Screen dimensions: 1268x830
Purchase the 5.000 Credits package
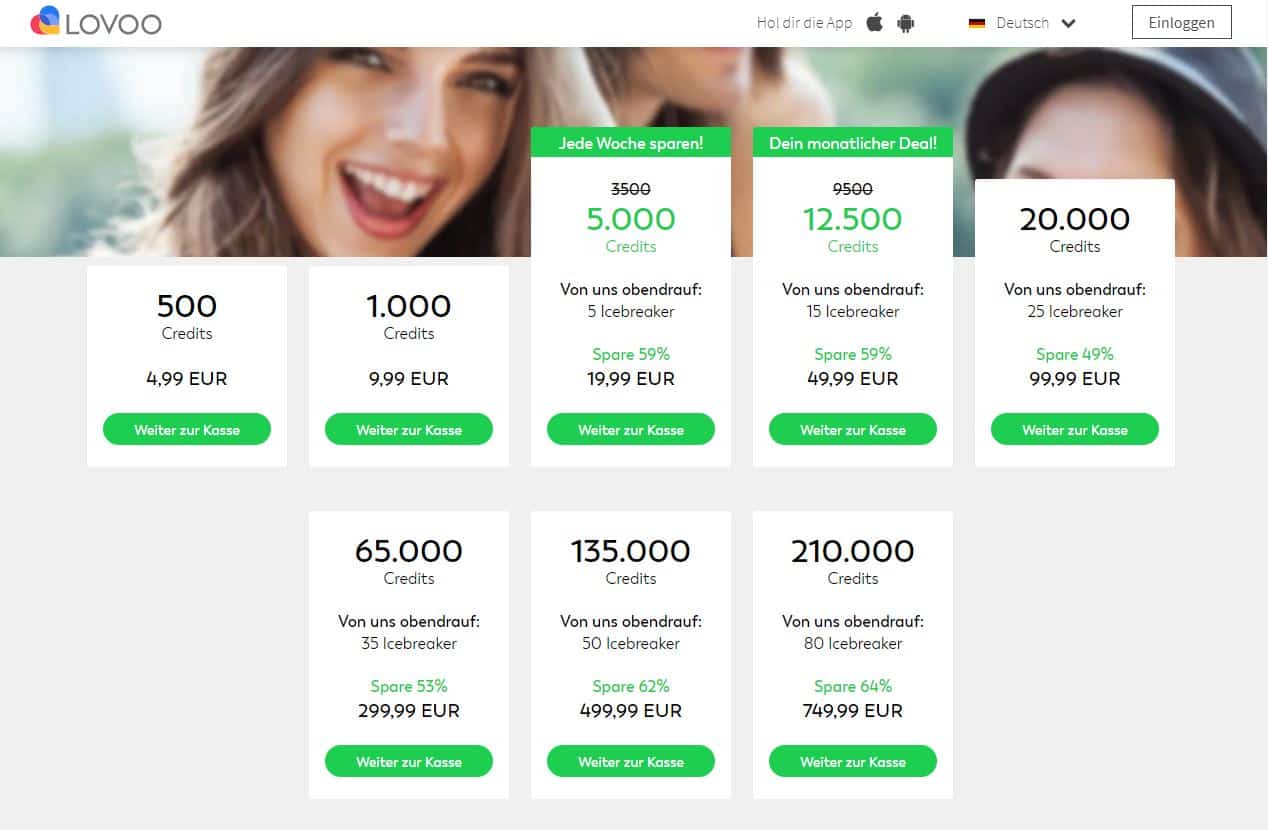click(x=630, y=429)
